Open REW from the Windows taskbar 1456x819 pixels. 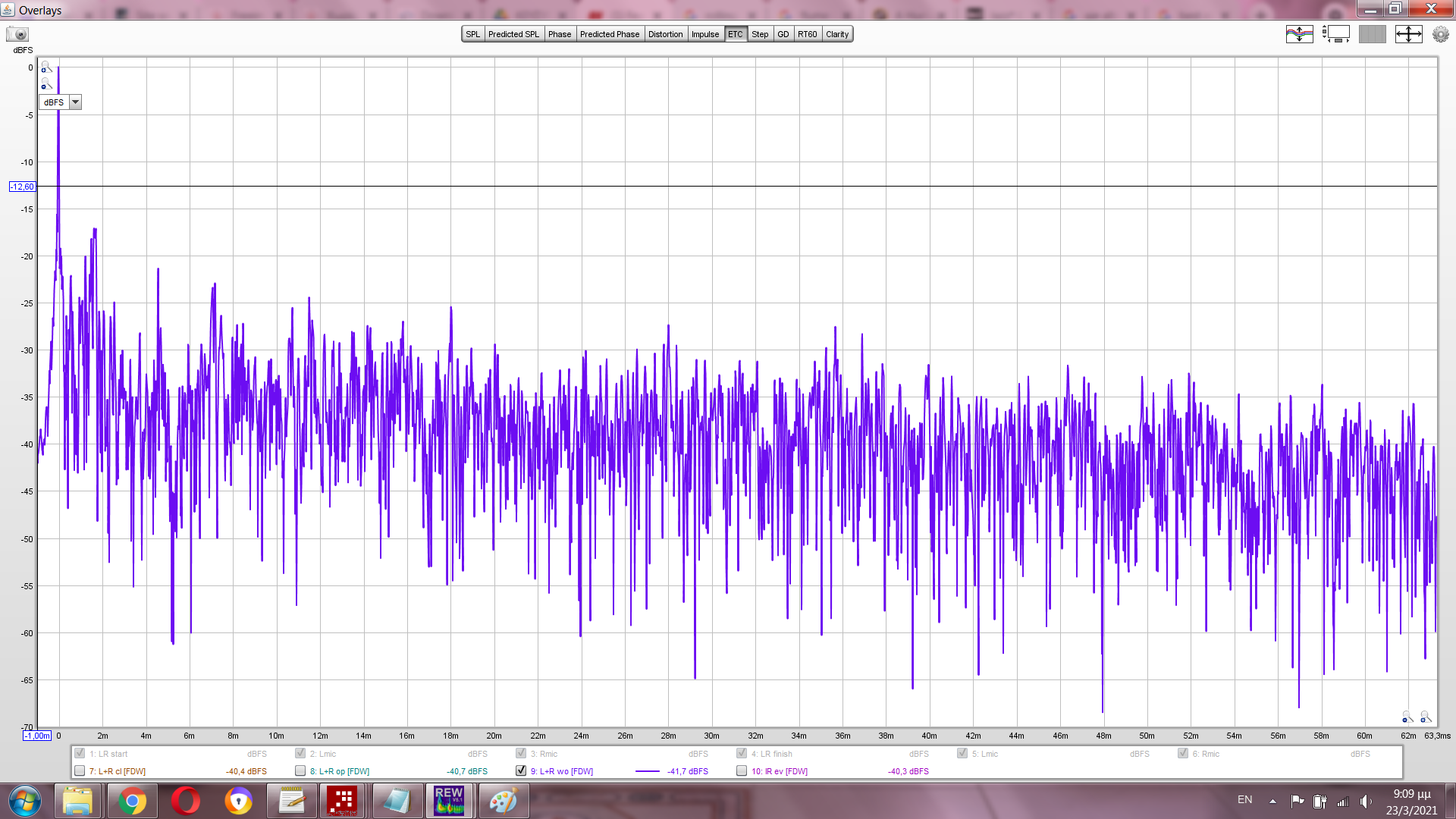pyautogui.click(x=449, y=801)
